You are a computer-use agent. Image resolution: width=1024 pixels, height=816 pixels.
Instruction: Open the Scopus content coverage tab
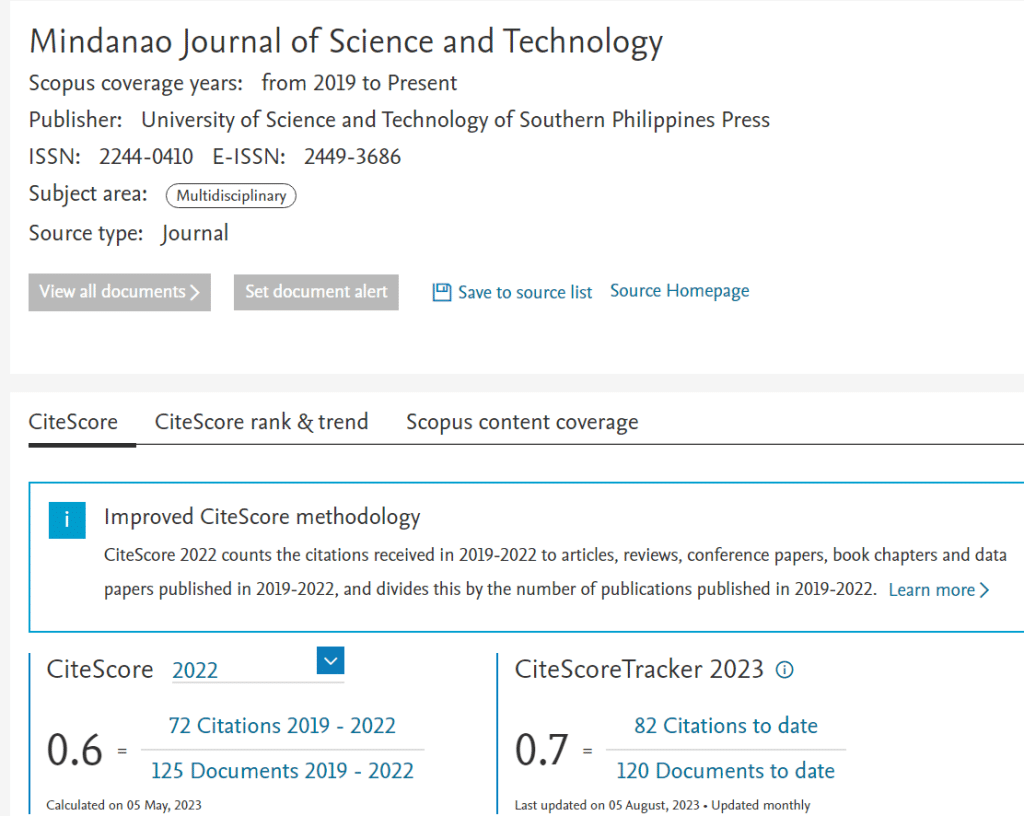click(x=521, y=422)
